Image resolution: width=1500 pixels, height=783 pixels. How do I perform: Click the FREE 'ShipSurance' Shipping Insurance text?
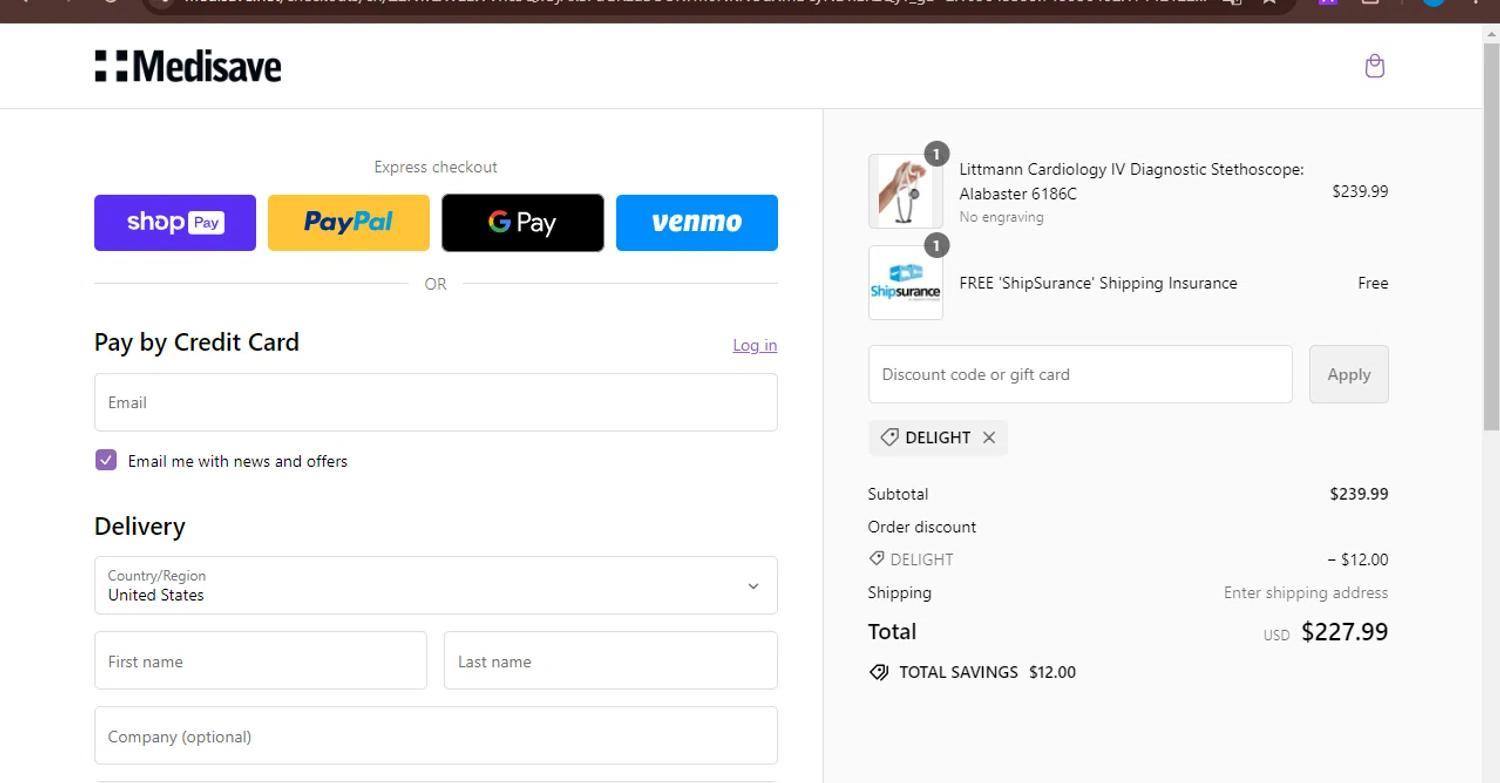[1098, 283]
